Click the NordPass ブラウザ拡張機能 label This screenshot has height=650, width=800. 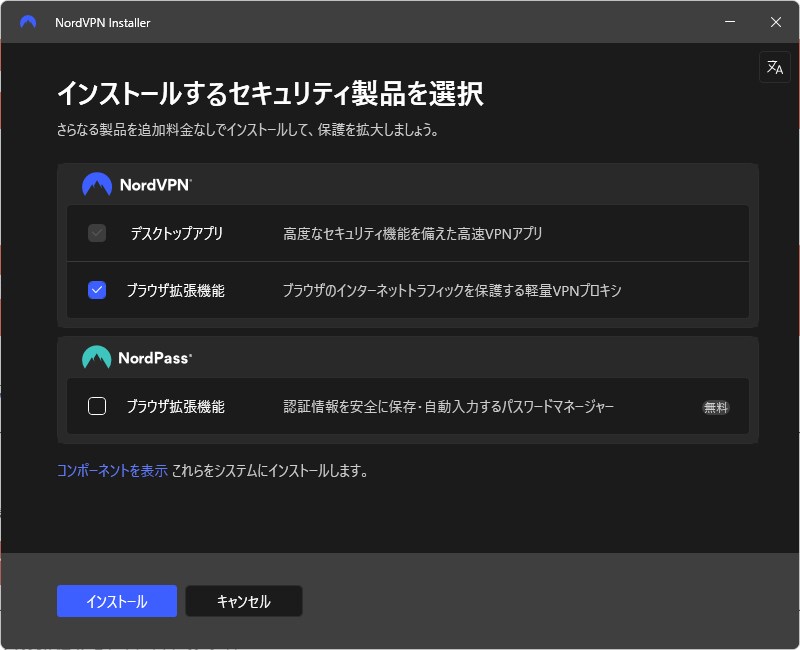pos(176,406)
